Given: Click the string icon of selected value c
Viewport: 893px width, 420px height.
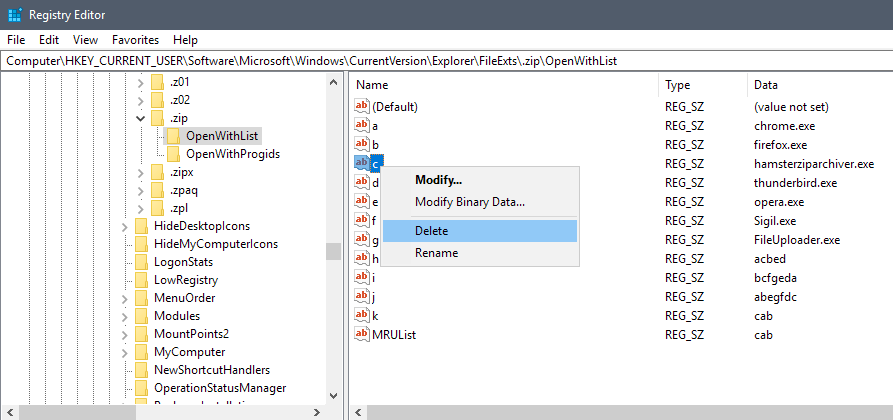Looking at the screenshot, I should 362,164.
